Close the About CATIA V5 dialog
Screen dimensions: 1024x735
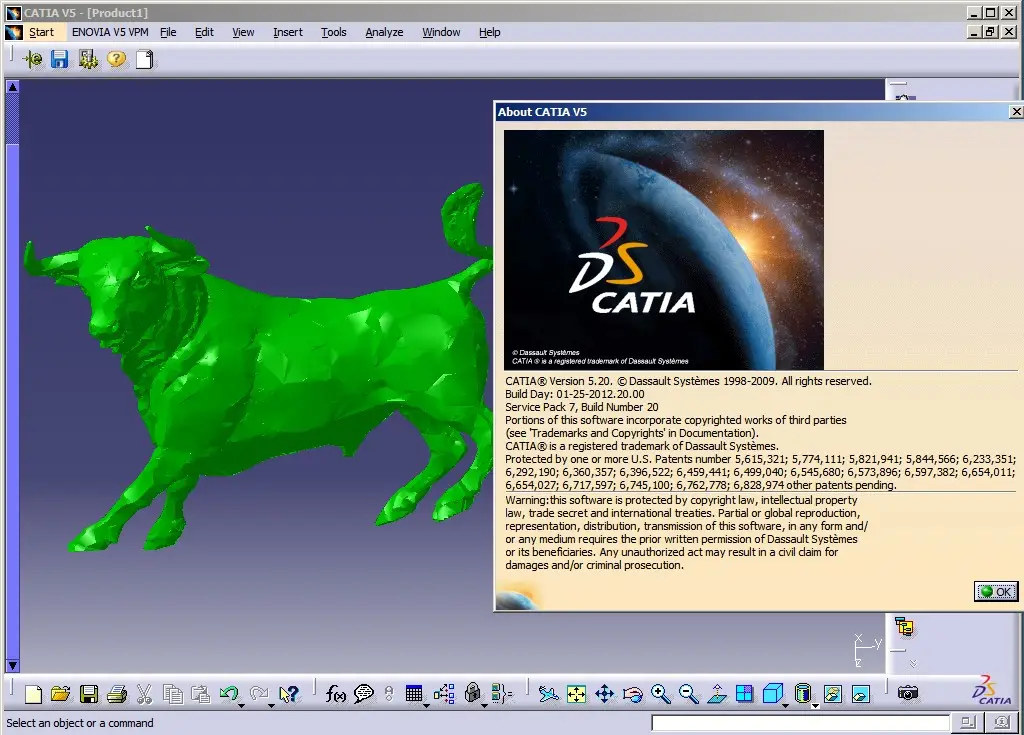tap(1016, 112)
